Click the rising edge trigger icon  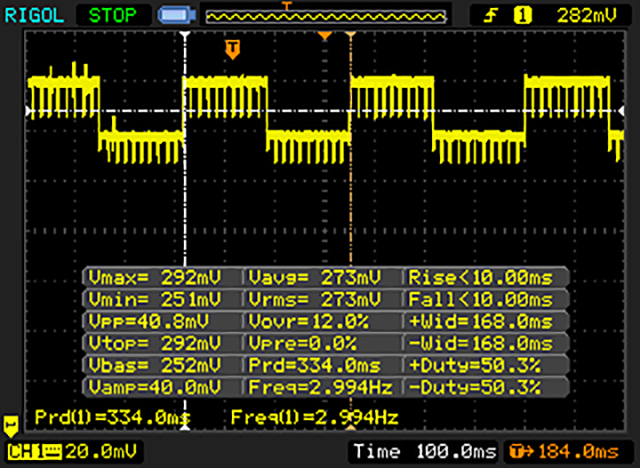click(490, 16)
